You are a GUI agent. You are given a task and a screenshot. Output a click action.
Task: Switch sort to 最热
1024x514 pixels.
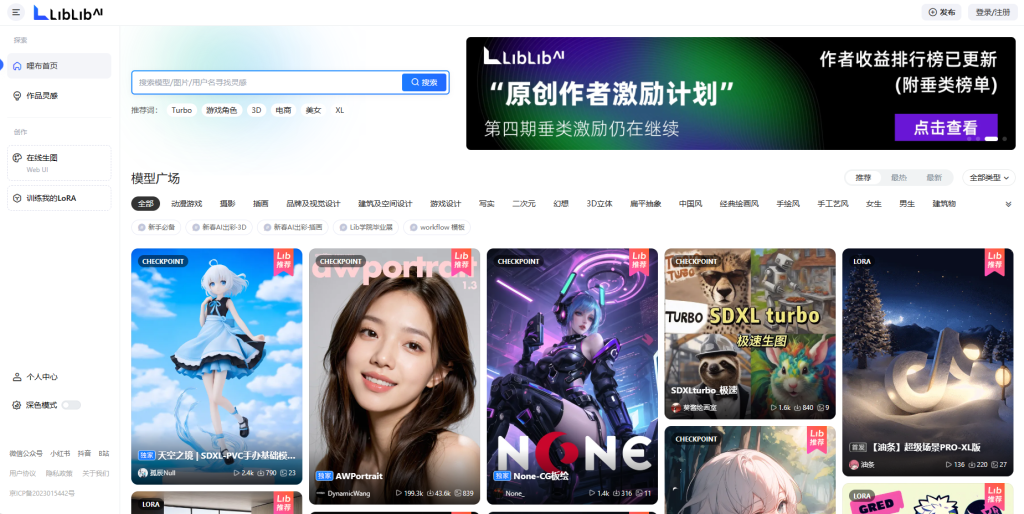pos(899,178)
